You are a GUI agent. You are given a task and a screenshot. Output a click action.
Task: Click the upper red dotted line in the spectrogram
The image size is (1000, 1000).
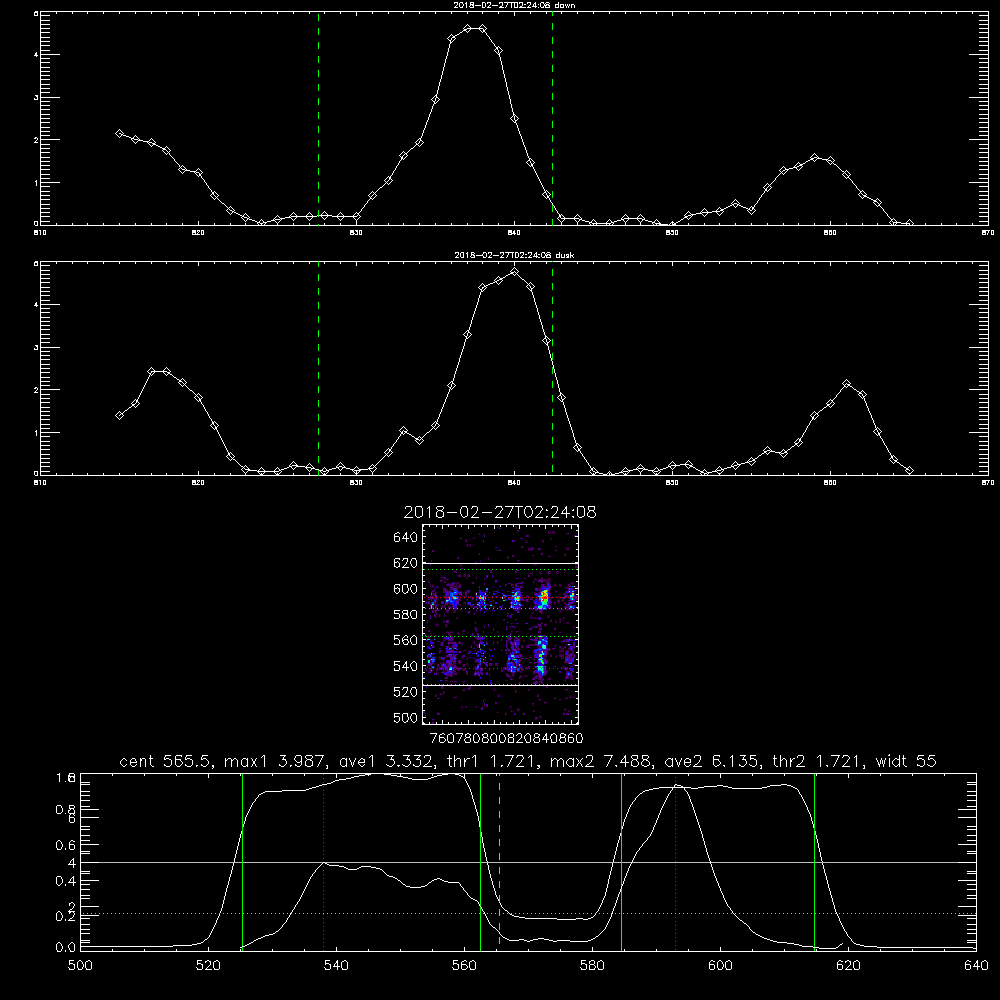tap(501, 598)
